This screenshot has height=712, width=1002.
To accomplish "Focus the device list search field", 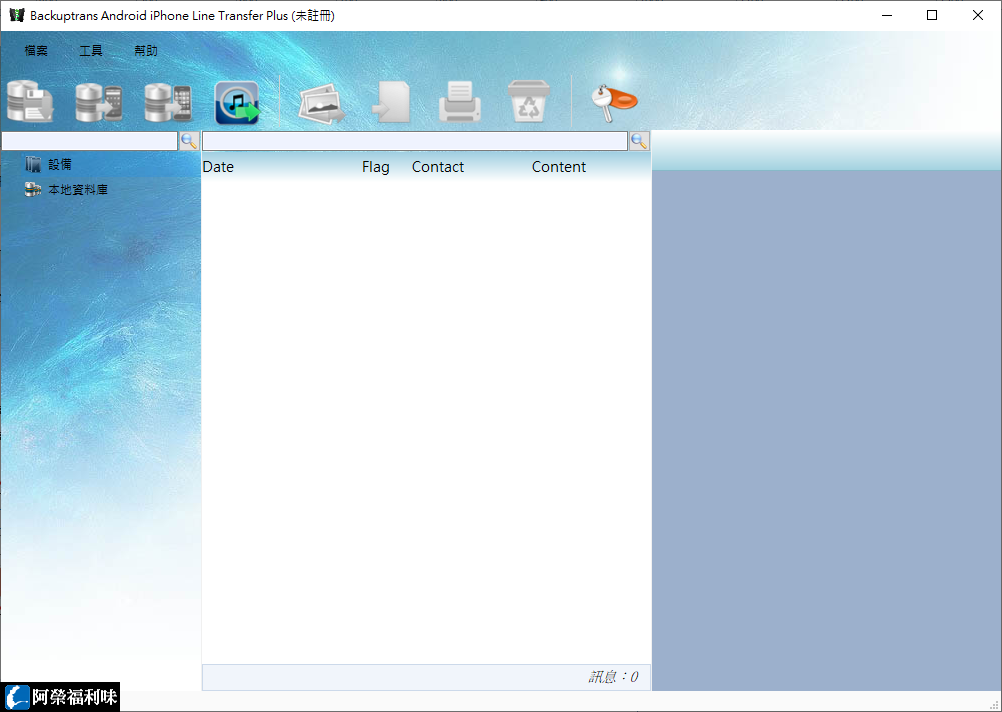I will (x=89, y=141).
